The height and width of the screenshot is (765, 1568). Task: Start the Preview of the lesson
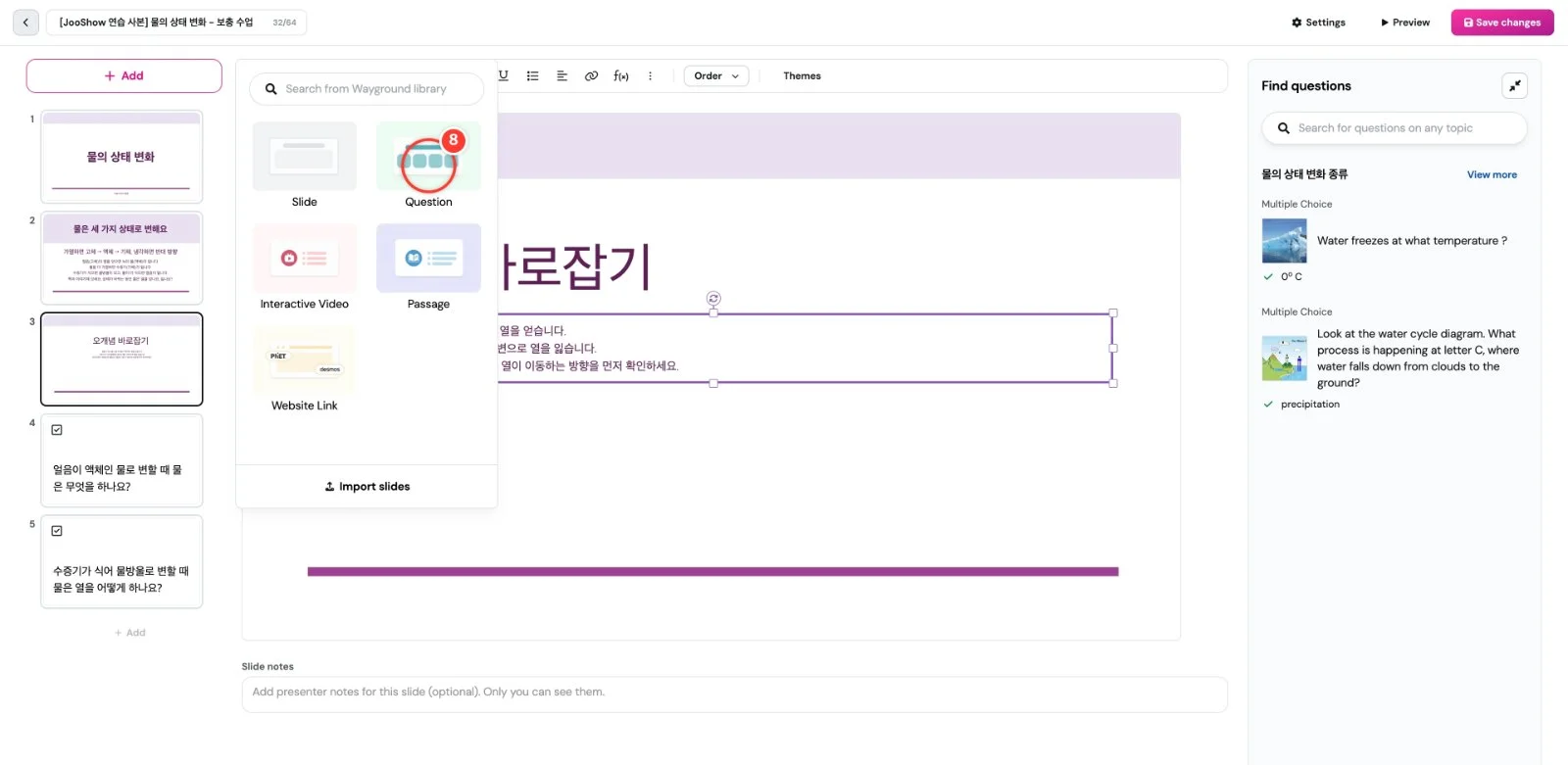1405,23
